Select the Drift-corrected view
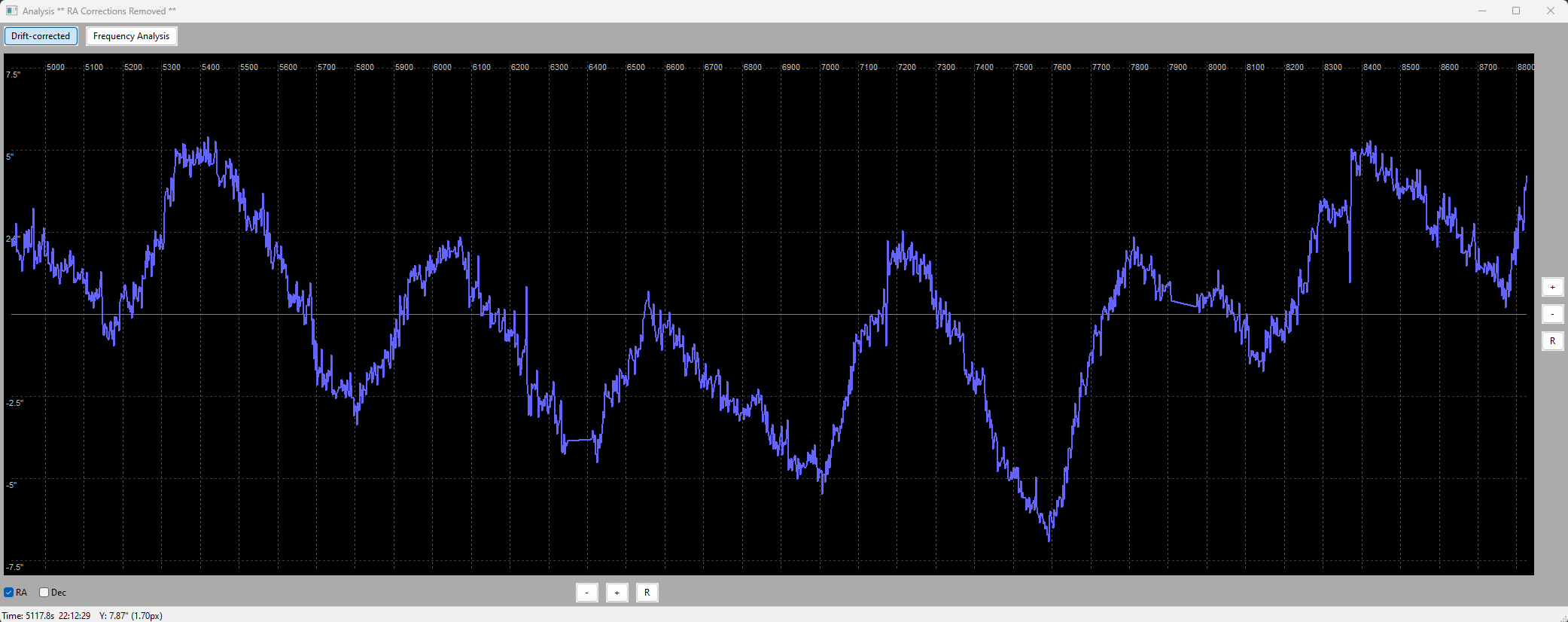This screenshot has width=1568, height=622. (x=41, y=36)
